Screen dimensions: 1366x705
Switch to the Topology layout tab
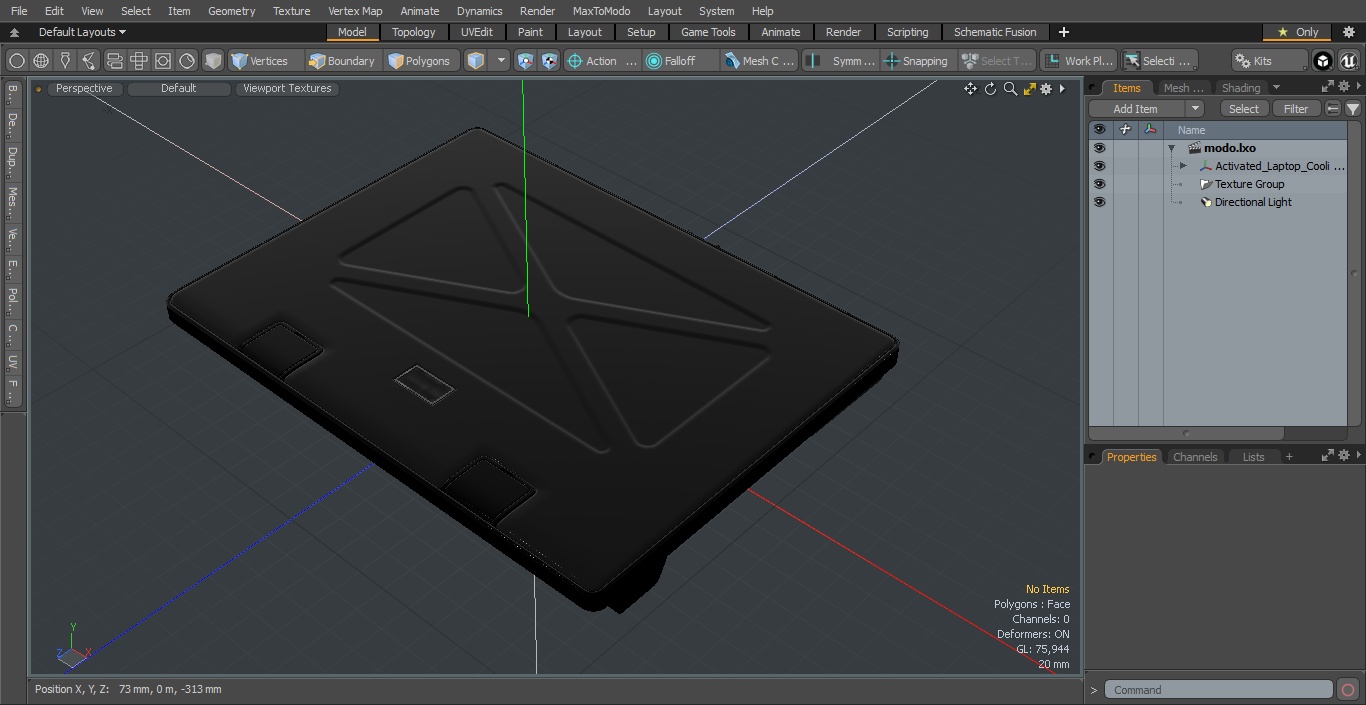[x=413, y=32]
